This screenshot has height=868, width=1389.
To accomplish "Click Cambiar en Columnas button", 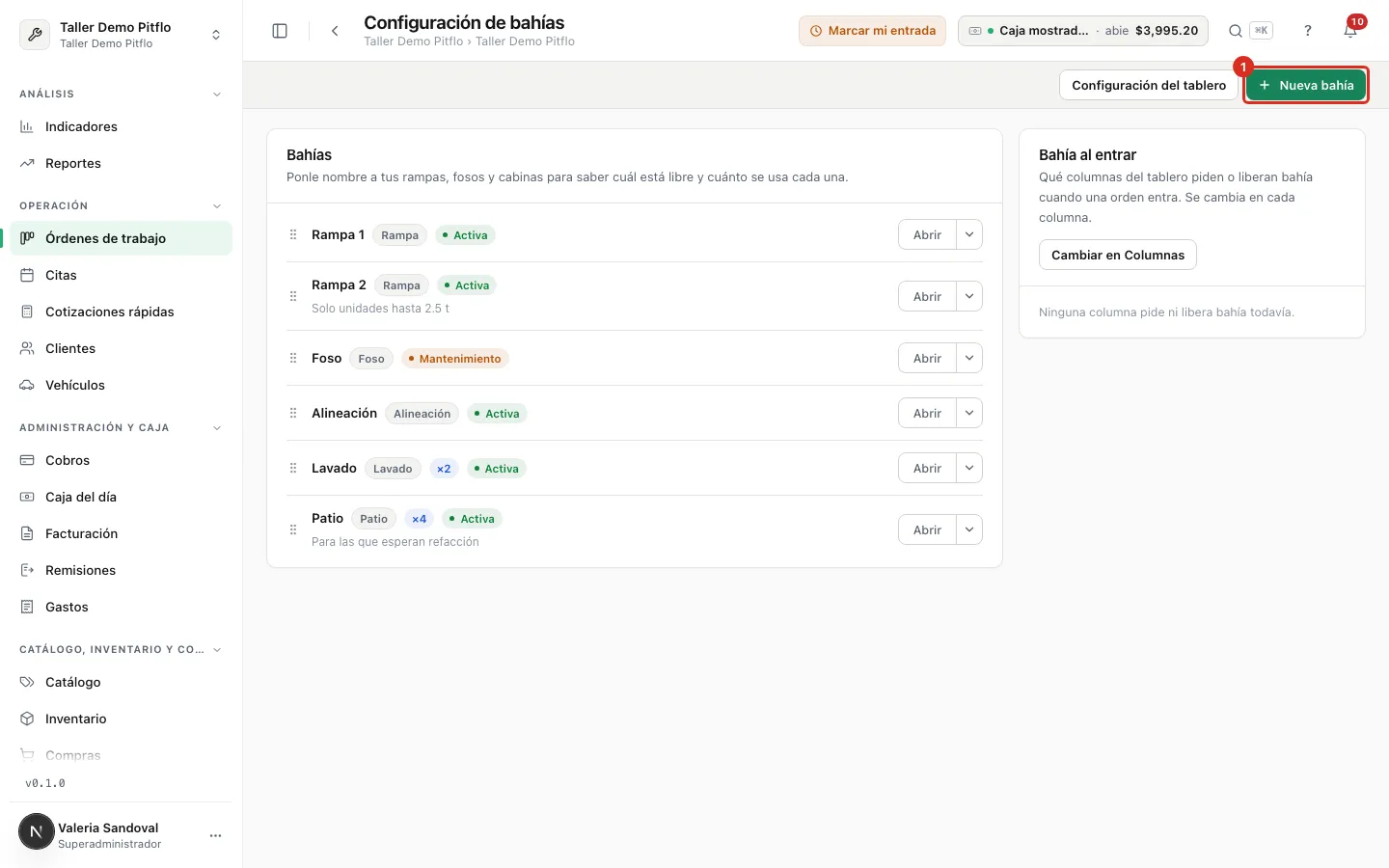I will point(1118,255).
